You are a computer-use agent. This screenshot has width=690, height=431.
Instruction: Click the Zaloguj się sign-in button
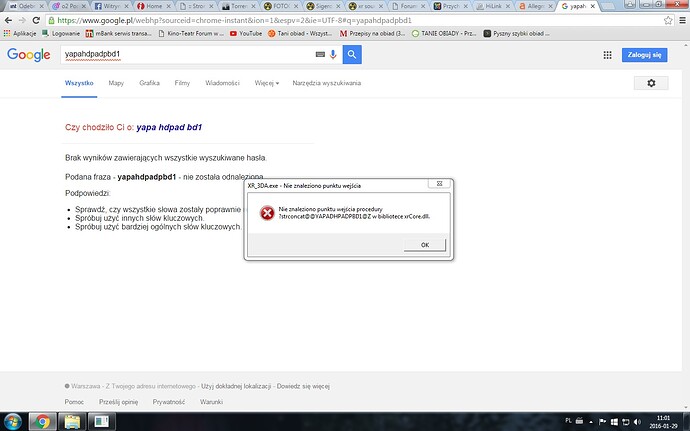tap(642, 54)
